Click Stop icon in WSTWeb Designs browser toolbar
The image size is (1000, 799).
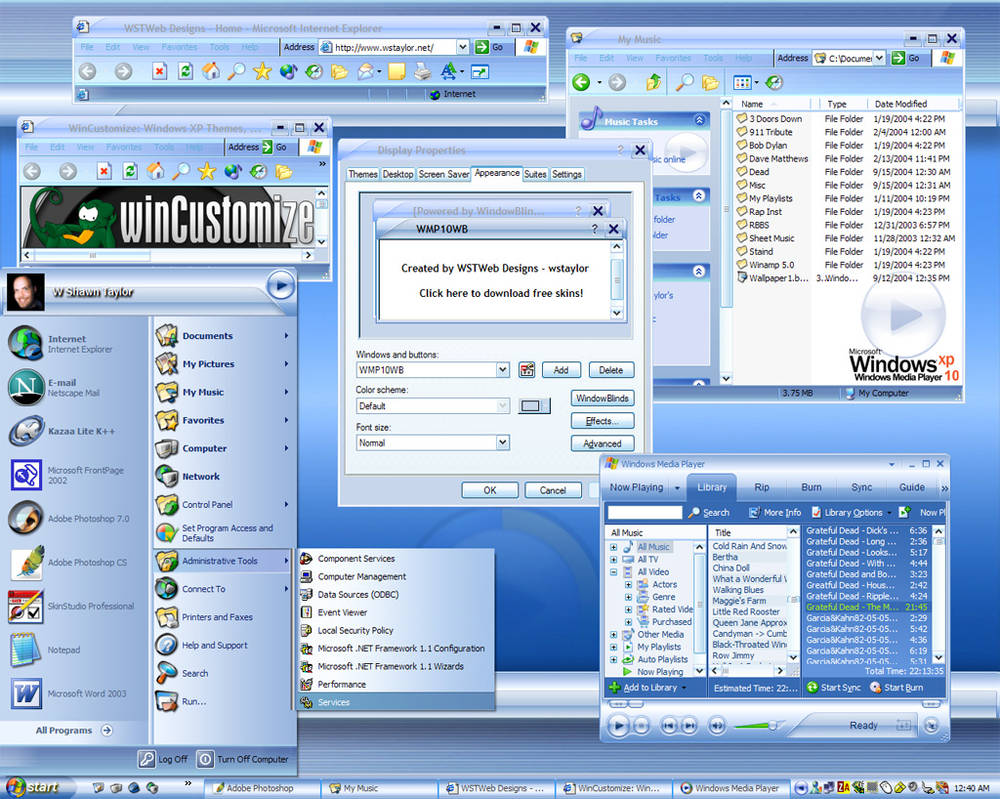click(x=159, y=71)
